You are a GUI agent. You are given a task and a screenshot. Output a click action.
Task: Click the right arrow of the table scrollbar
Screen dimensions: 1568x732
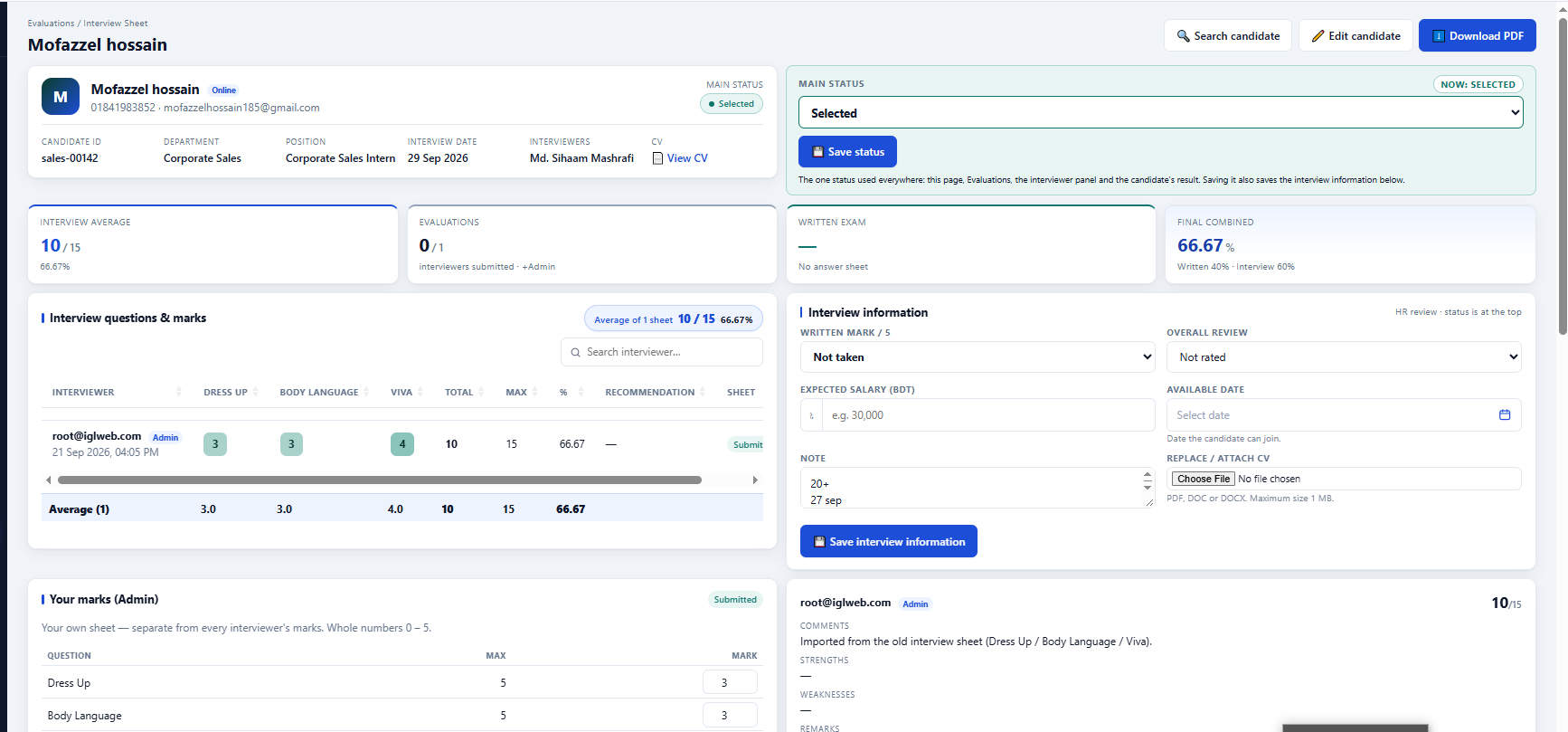pos(755,480)
